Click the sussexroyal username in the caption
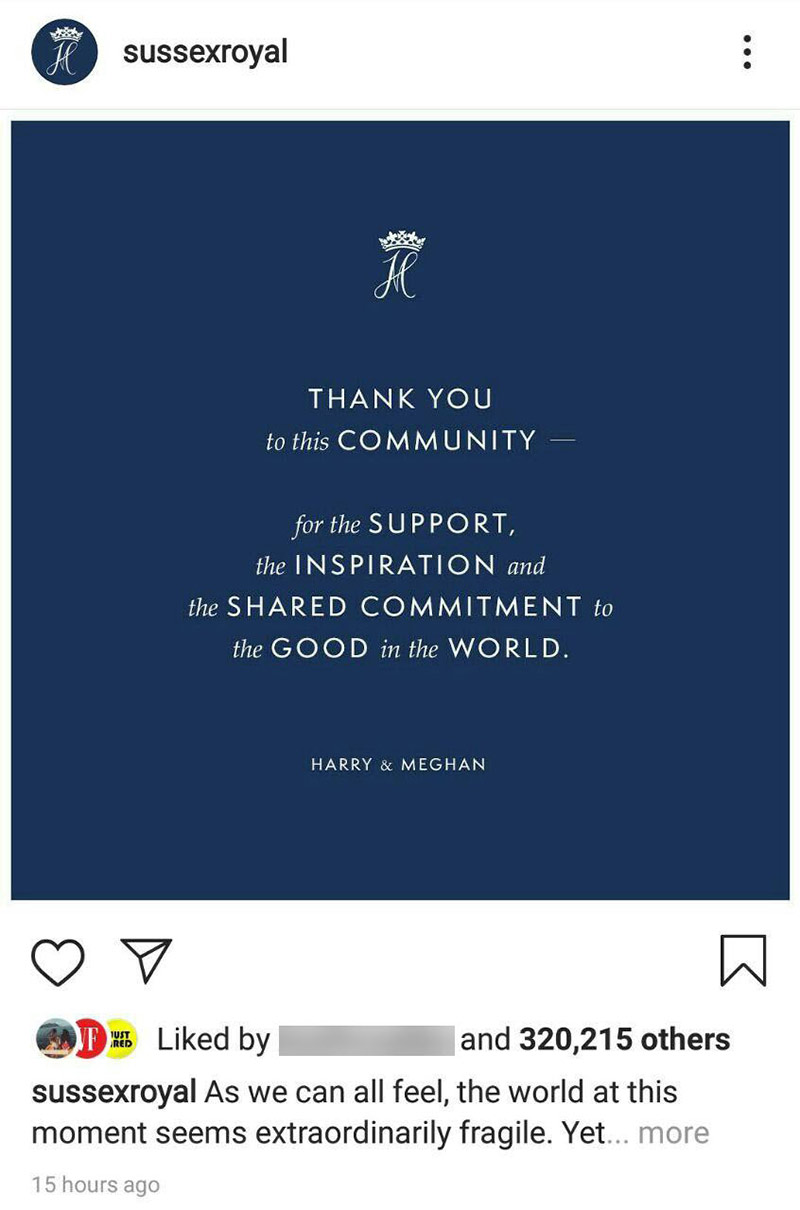 click(113, 1092)
